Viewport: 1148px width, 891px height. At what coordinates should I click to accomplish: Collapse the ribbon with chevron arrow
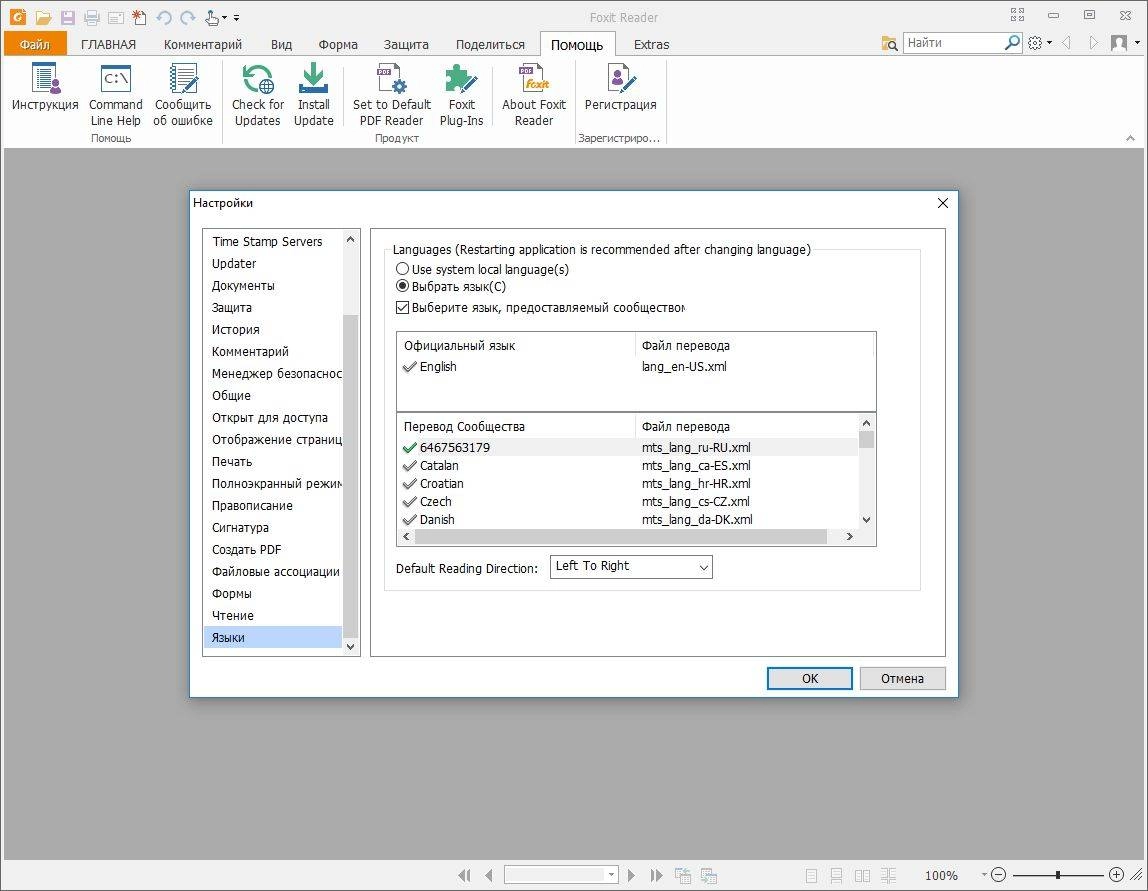click(1130, 138)
